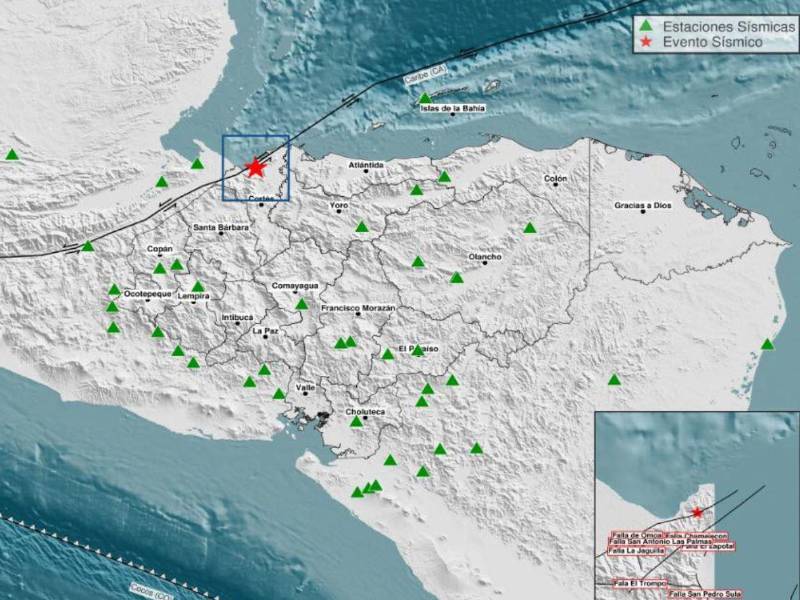Click the seismic station triangle near Copán
The image size is (800, 600).
[x=159, y=270]
